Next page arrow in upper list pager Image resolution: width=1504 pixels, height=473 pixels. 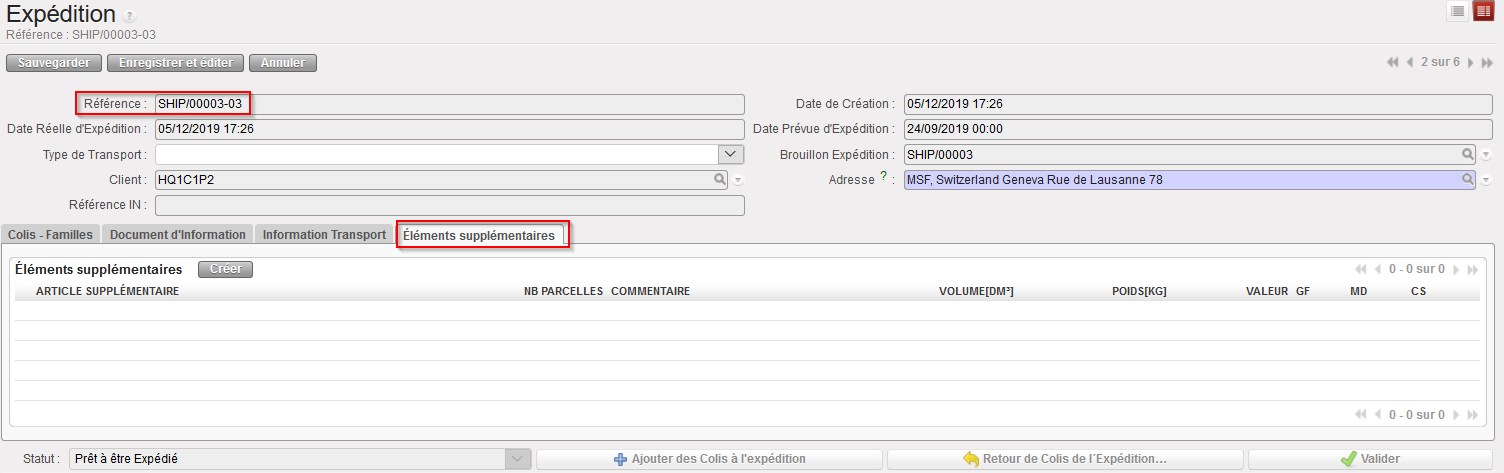[x=1457, y=269]
